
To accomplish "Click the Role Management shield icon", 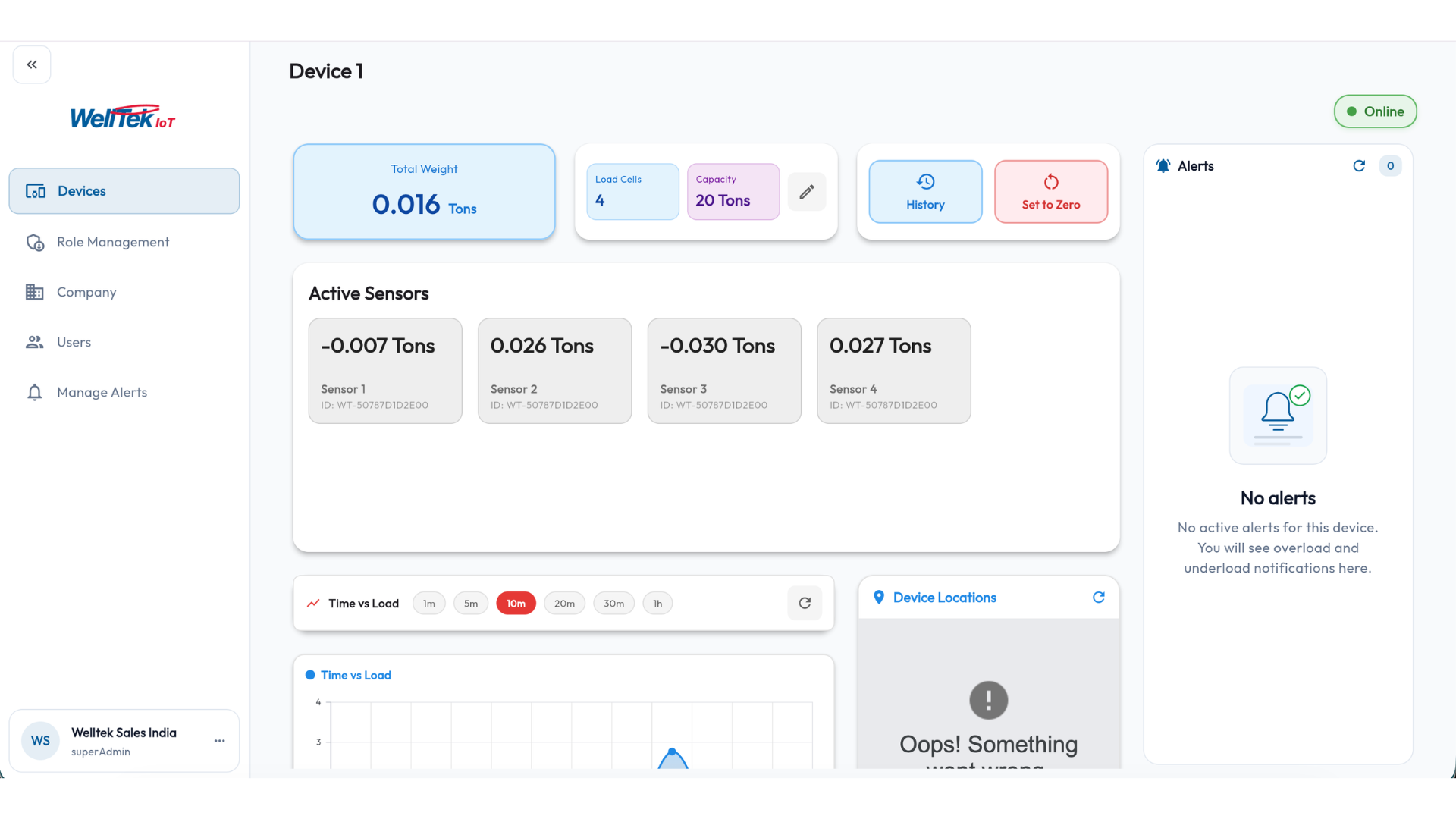I will pyautogui.click(x=35, y=242).
